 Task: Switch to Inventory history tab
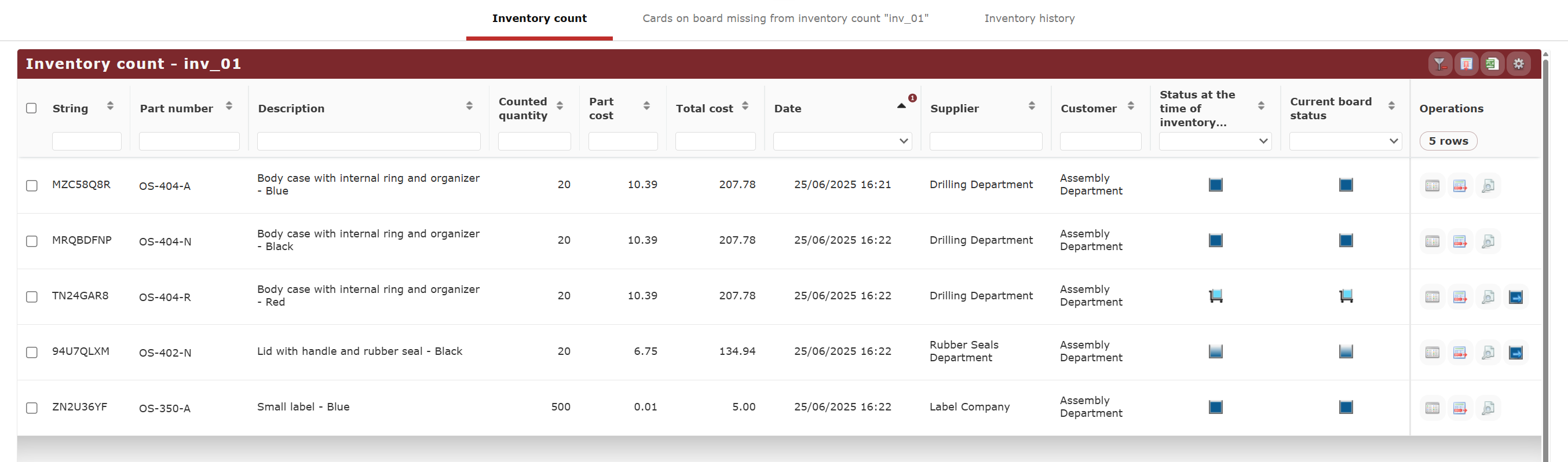click(x=1029, y=19)
